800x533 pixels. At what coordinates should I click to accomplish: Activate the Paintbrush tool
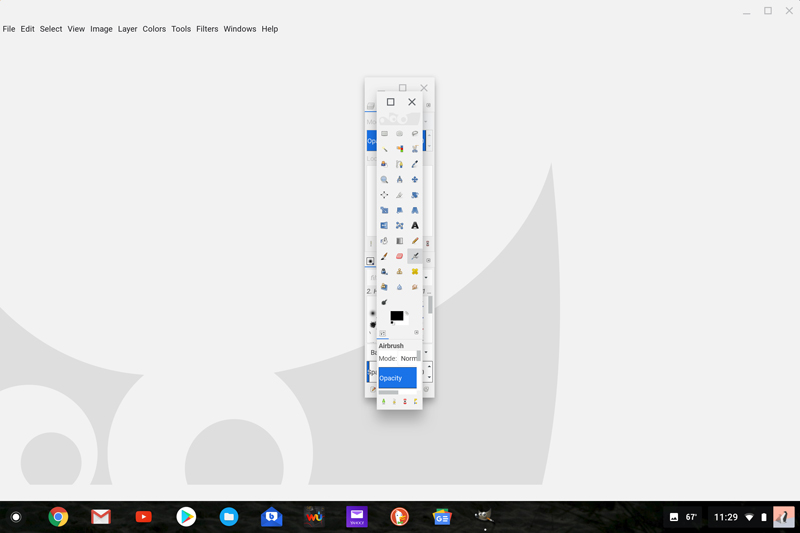[x=384, y=256]
